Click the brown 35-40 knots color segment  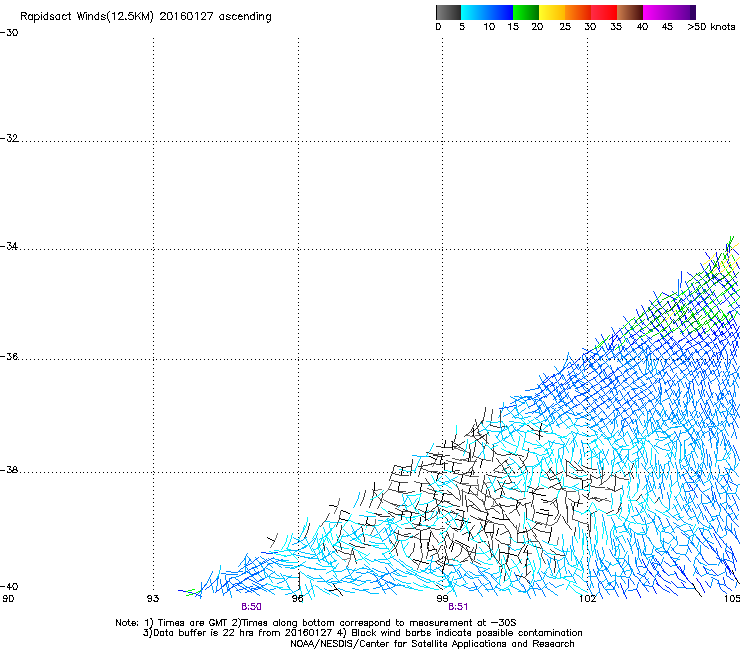point(630,12)
